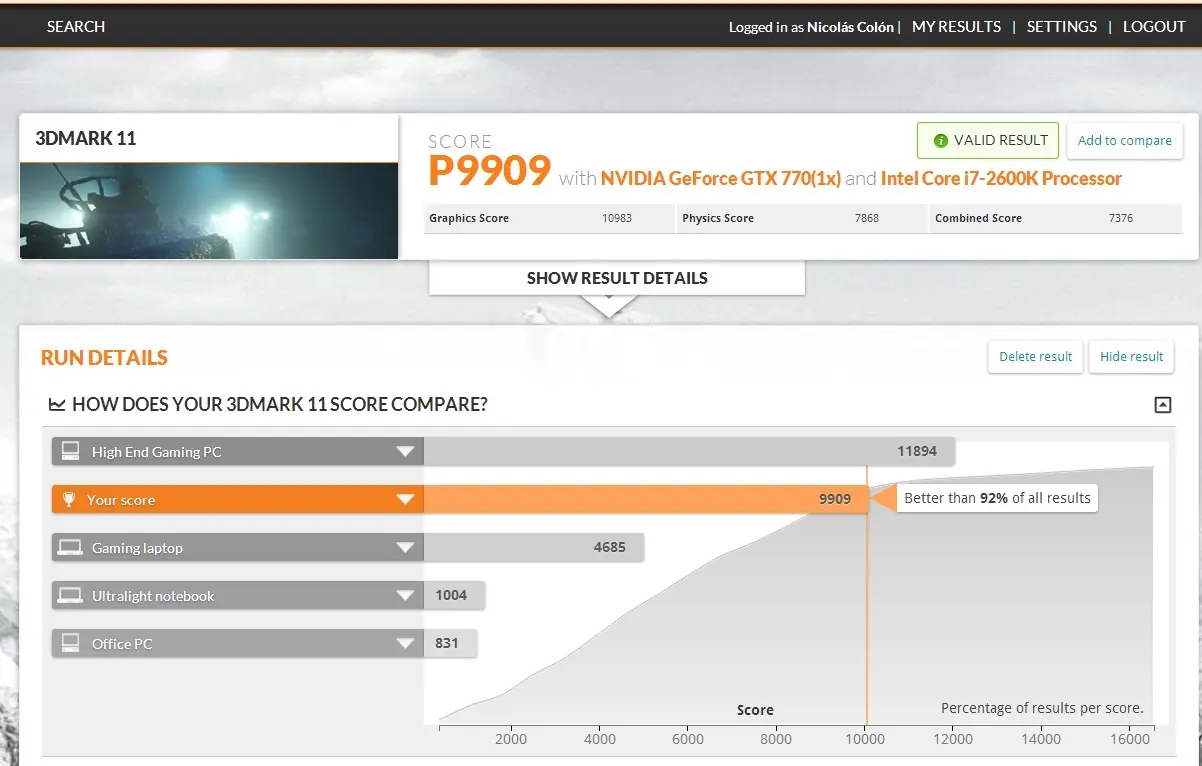
Task: Click the VALID RESULT badge
Action: point(988,141)
